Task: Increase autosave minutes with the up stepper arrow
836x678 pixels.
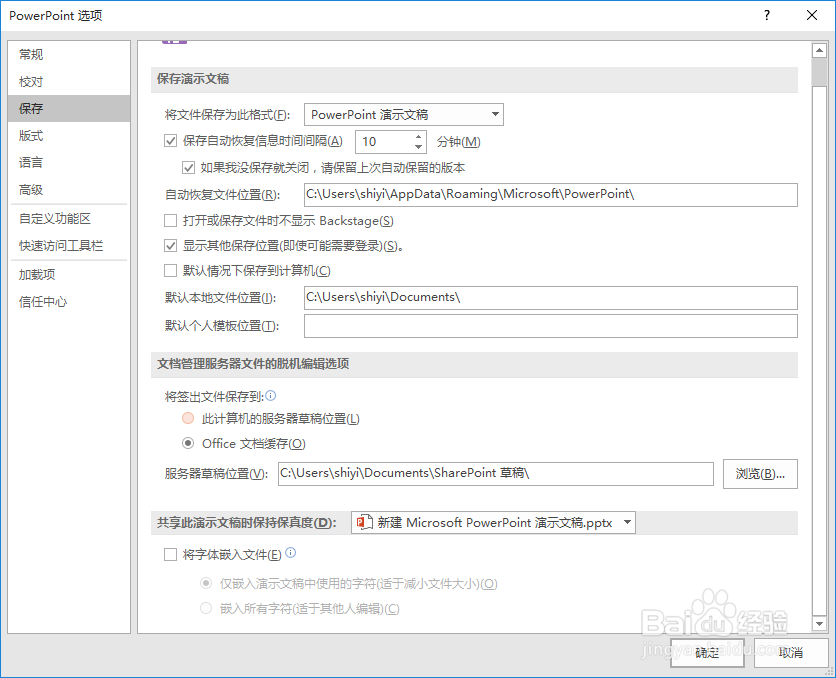Action: [418, 136]
